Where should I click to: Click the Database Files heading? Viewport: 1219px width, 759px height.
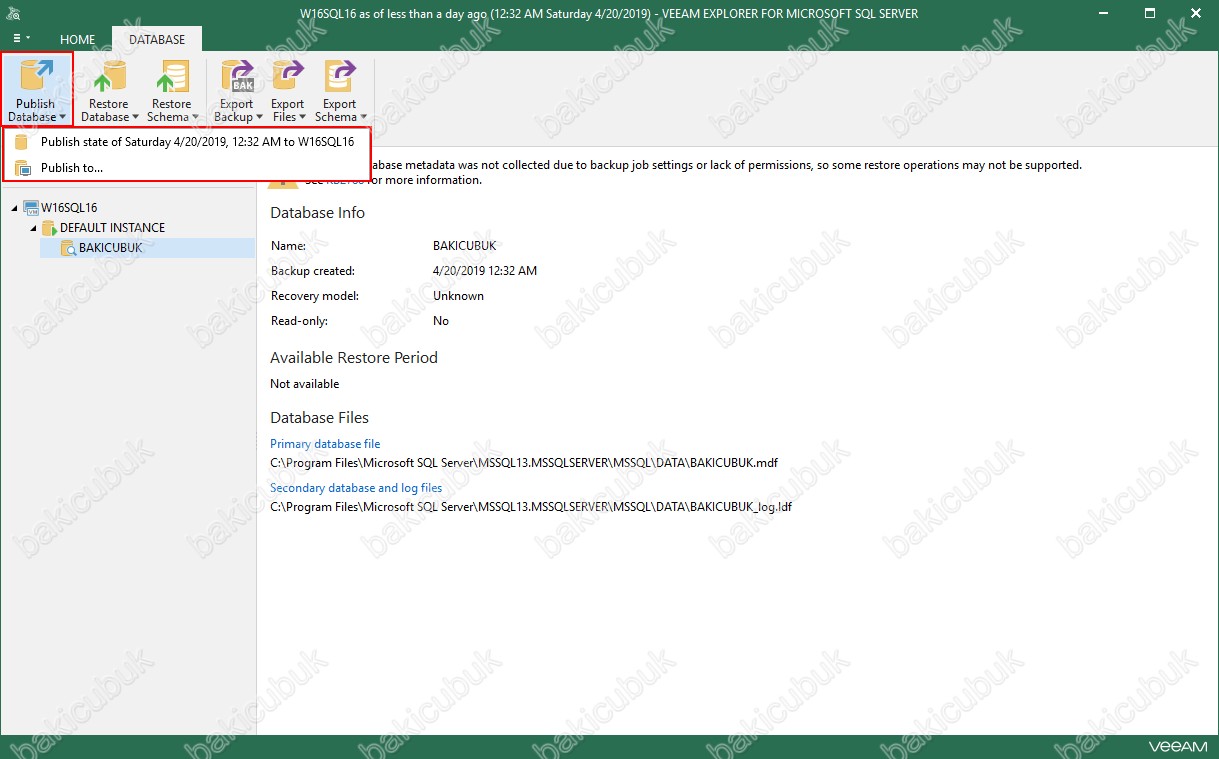click(x=320, y=418)
